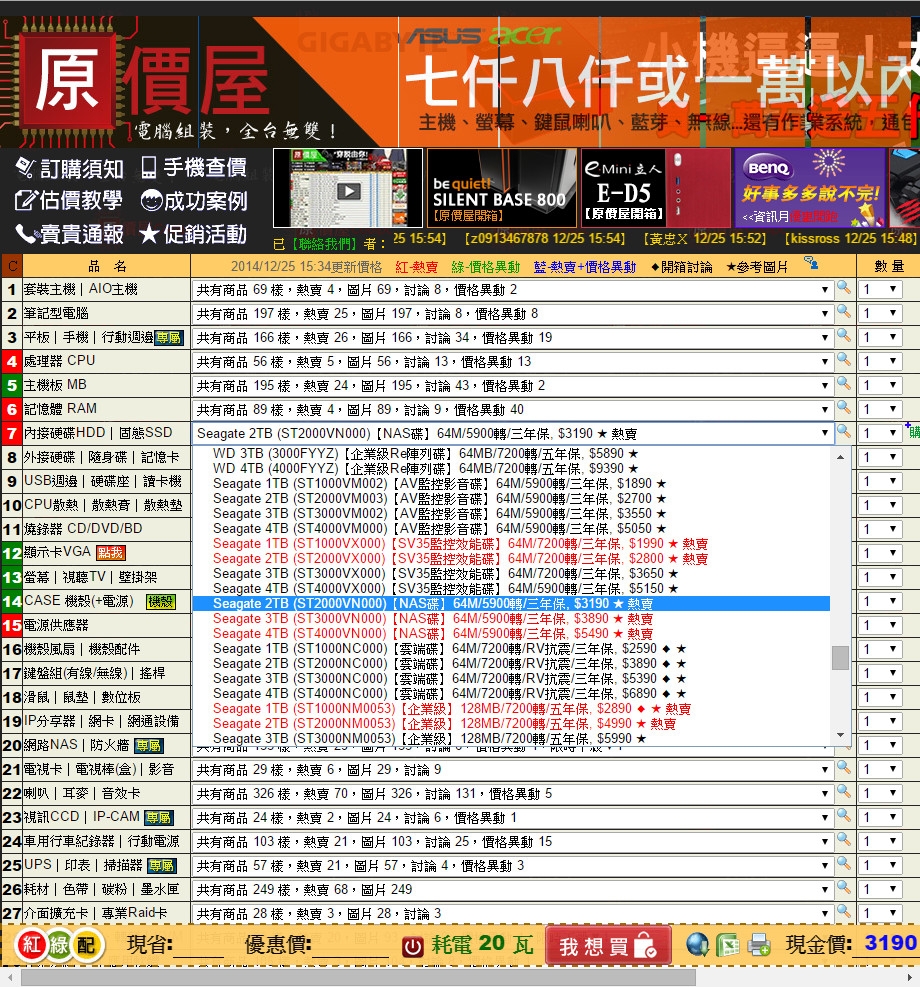Open the 記憶體 RAM product dropdown
Viewport: 920px width, 987px height.
(513, 409)
